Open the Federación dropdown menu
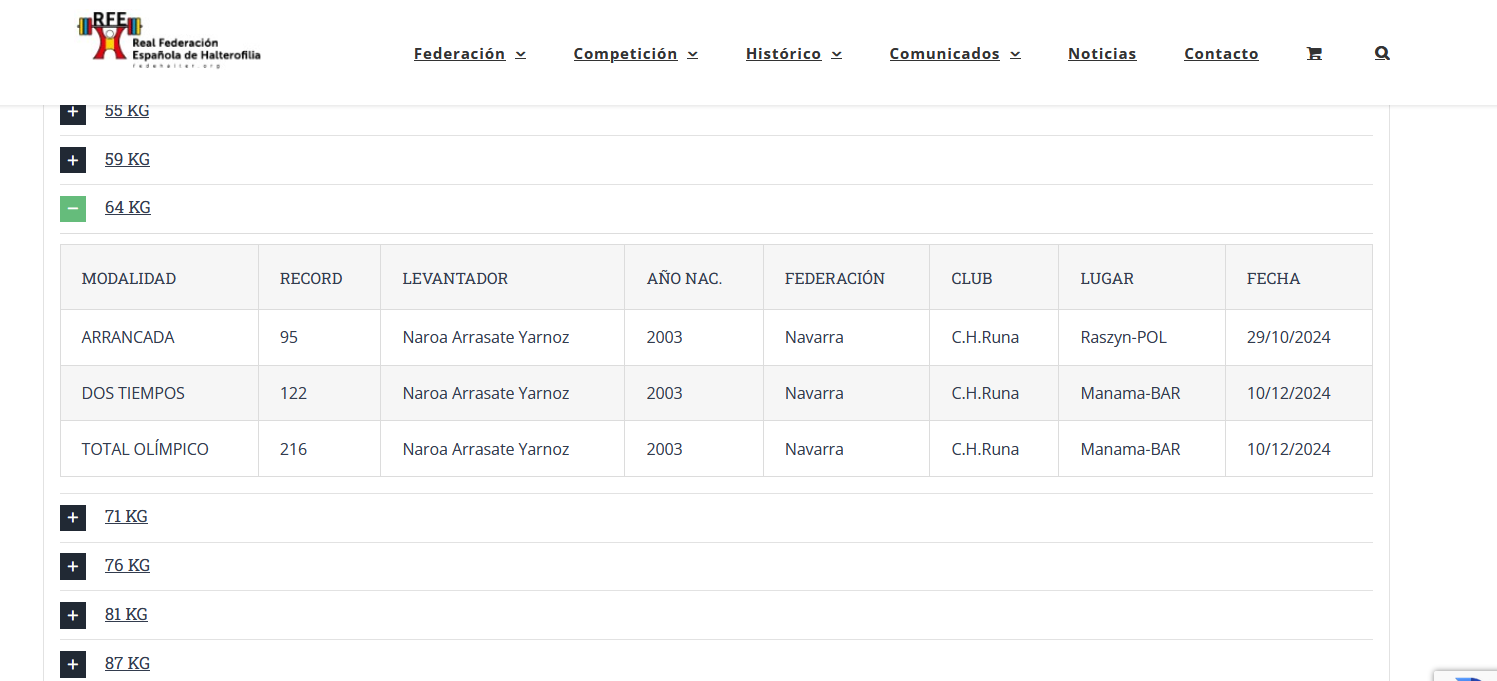The height and width of the screenshot is (681, 1497). click(469, 54)
